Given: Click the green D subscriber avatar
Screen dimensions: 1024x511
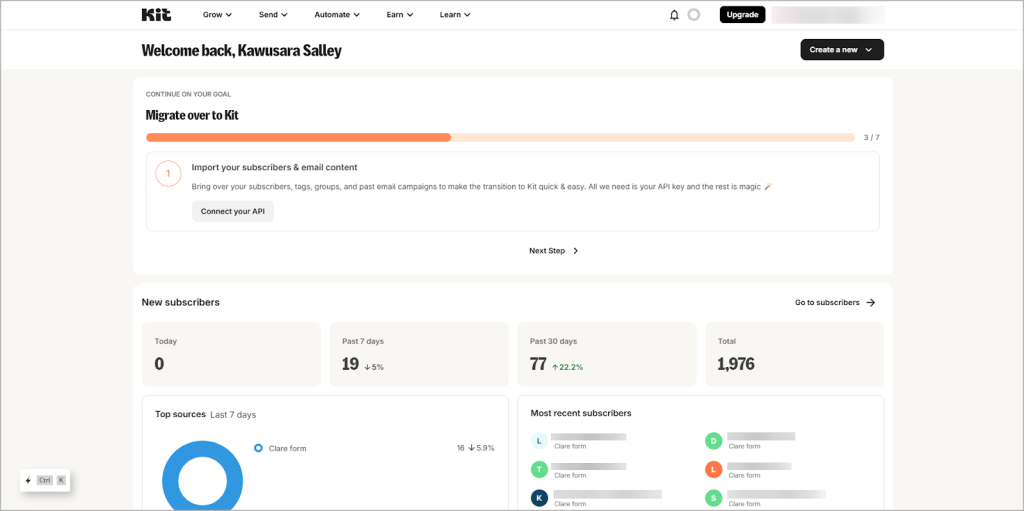Looking at the screenshot, I should [713, 440].
